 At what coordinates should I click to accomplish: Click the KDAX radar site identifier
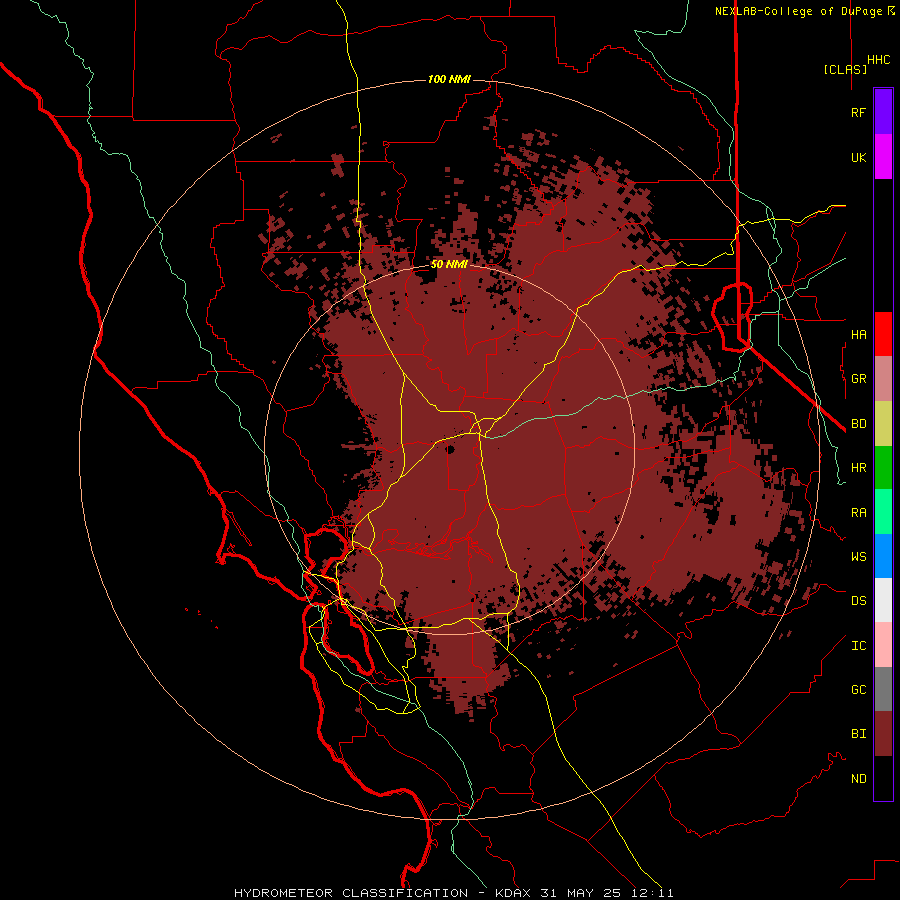tap(513, 893)
